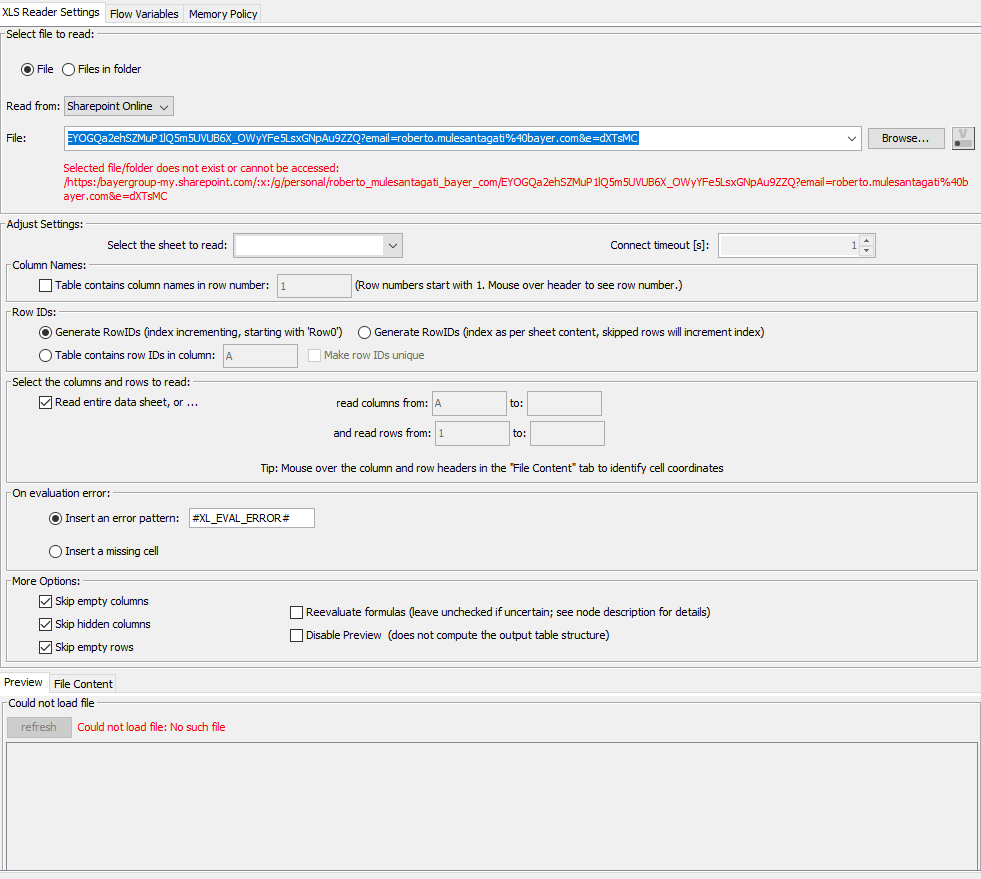The image size is (981, 879).
Task: Open the Memory Policy tab
Action: coord(223,14)
